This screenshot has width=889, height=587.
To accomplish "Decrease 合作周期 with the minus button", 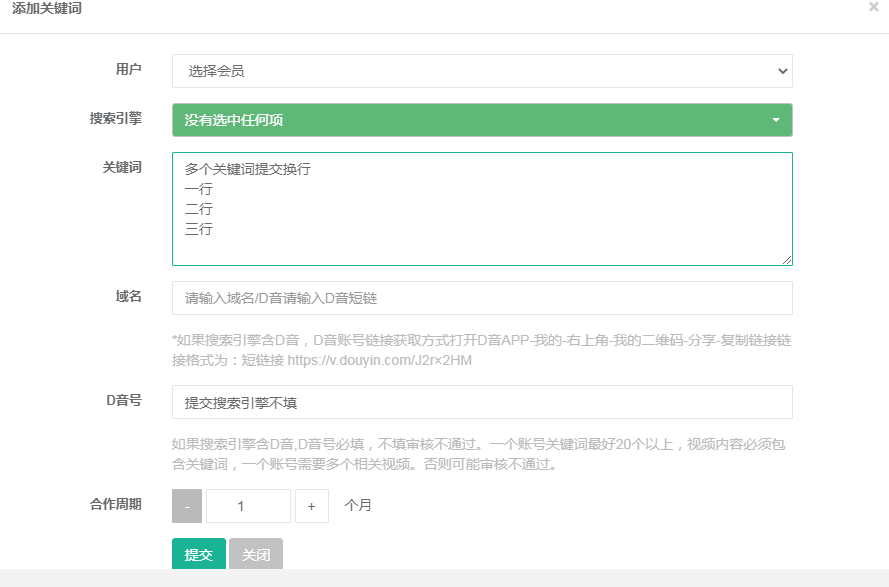I will [187, 506].
